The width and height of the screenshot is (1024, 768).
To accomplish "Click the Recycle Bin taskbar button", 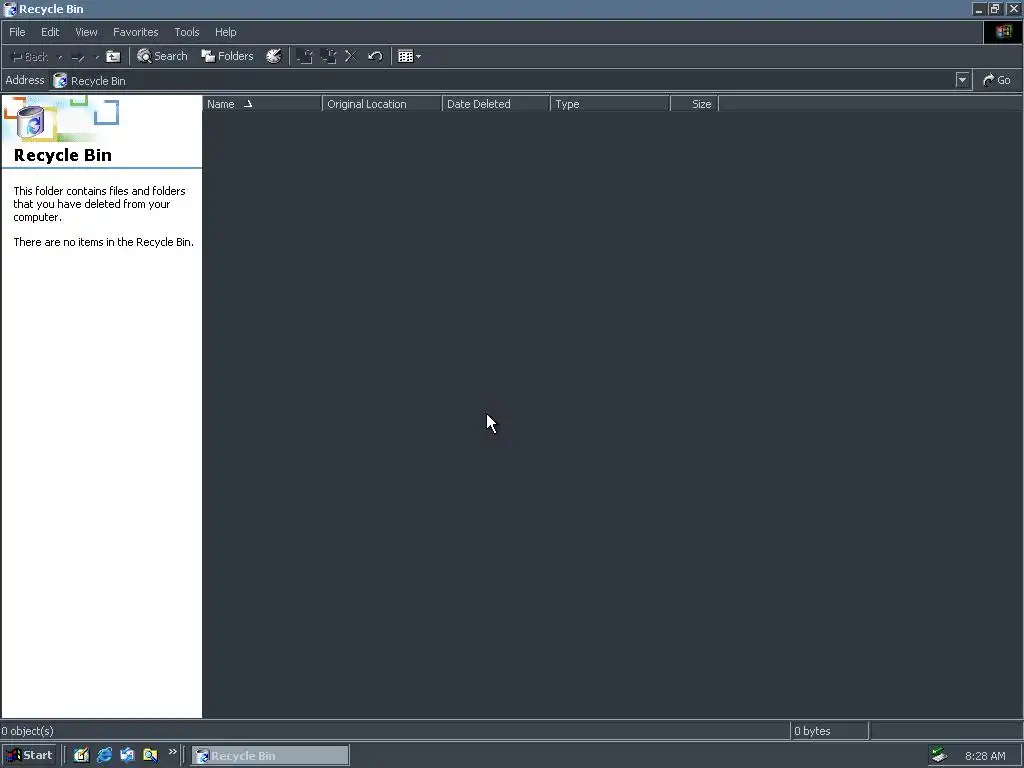I will point(270,756).
